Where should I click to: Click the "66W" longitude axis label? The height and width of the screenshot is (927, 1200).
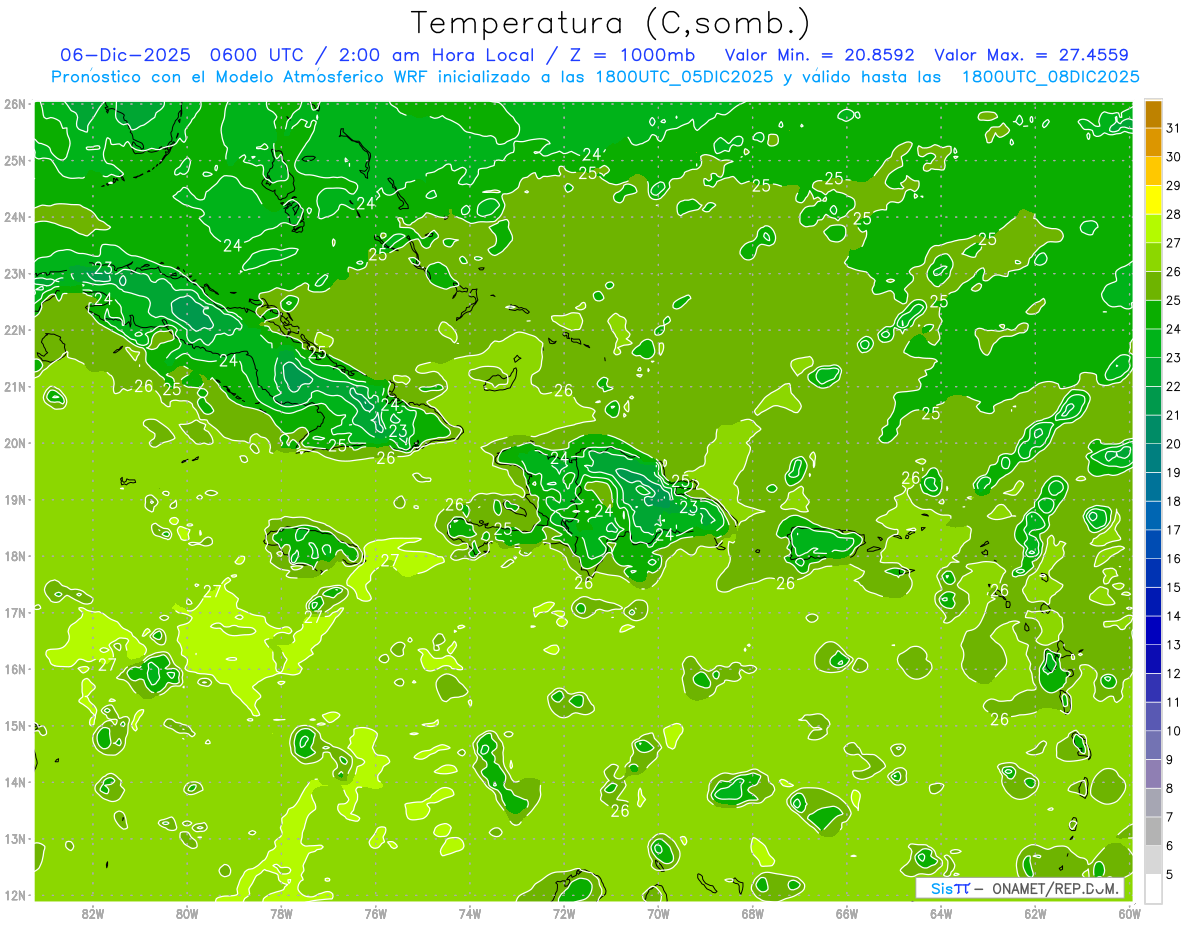846,912
